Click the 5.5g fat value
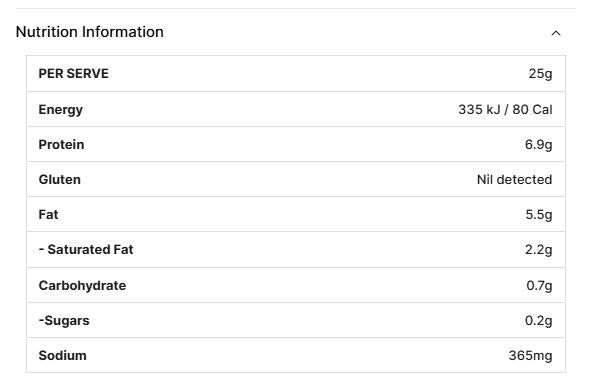This screenshot has height=382, width=606. (x=539, y=215)
